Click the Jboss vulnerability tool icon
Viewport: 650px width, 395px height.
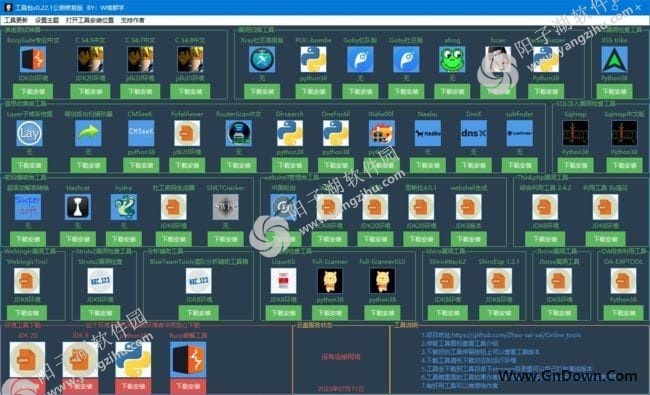(x=558, y=281)
